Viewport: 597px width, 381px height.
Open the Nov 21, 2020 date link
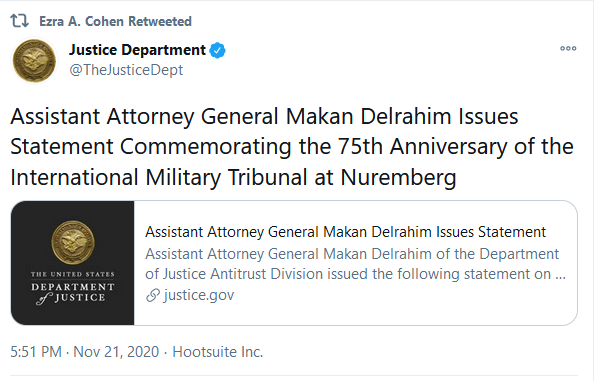116,352
